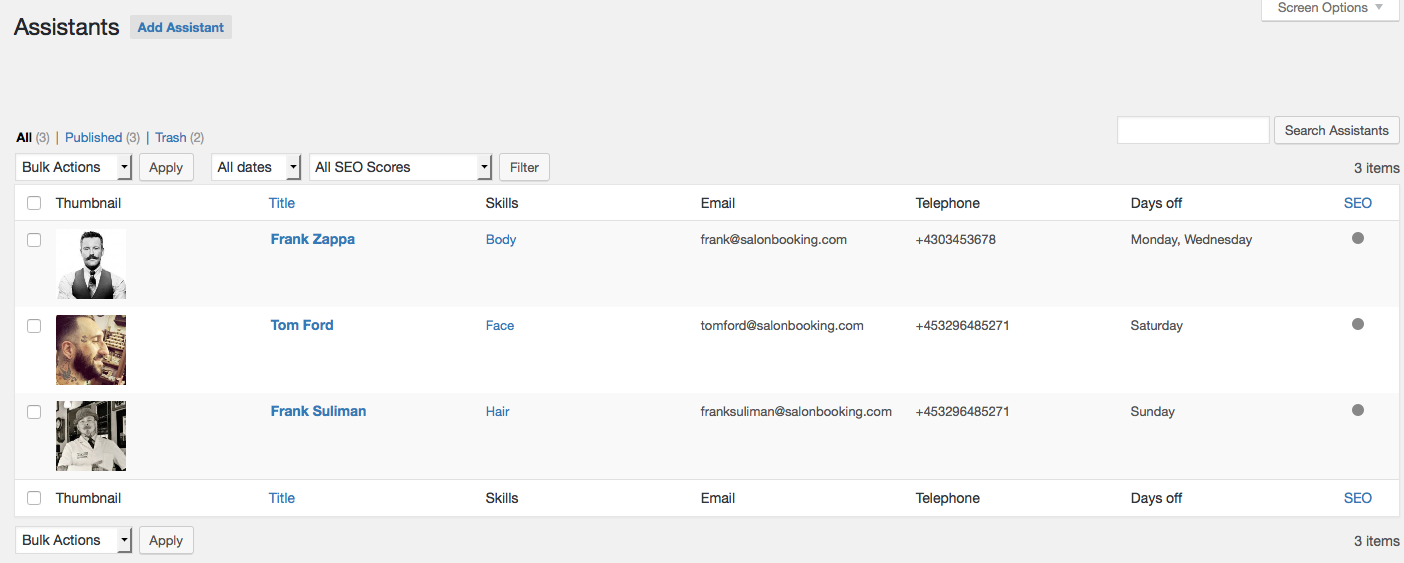Sort by Title in the footer row
Viewport: 1404px width, 563px height.
[x=282, y=498]
